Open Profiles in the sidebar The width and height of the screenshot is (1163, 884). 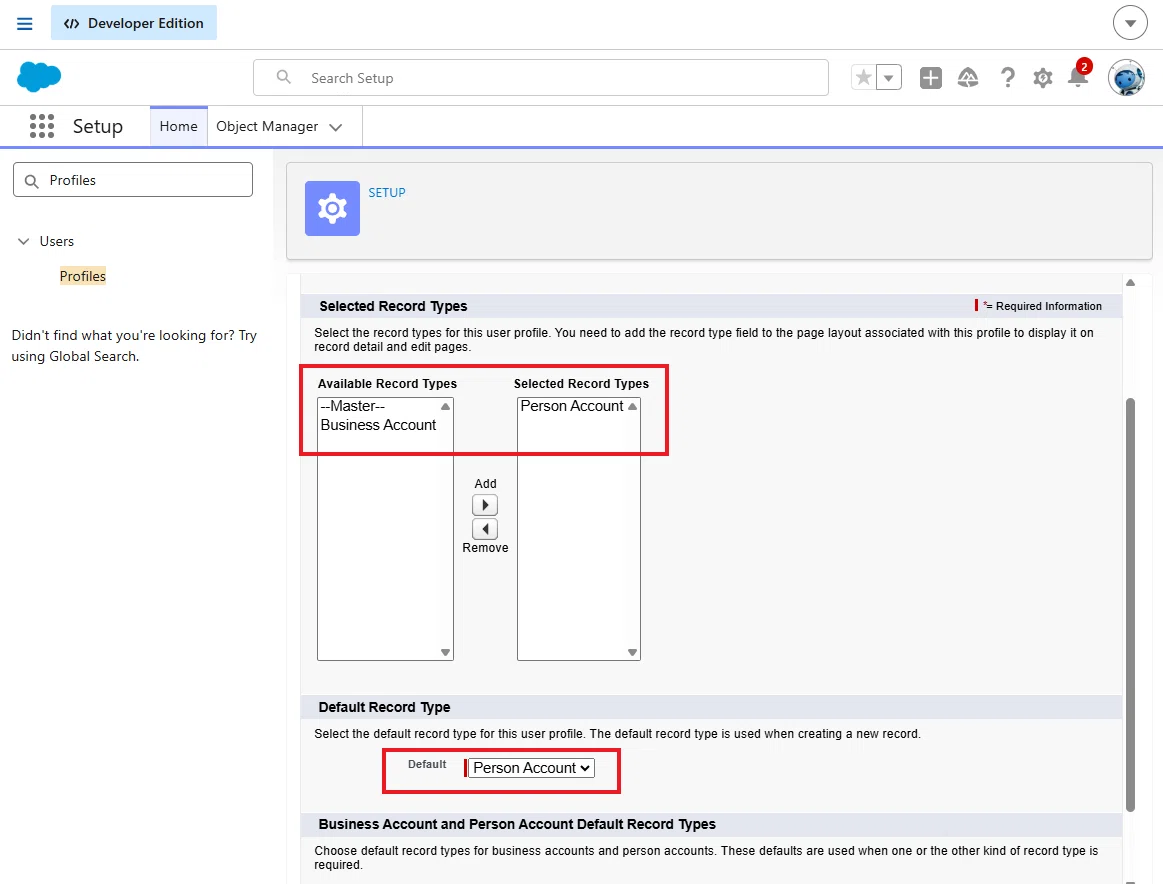(82, 276)
